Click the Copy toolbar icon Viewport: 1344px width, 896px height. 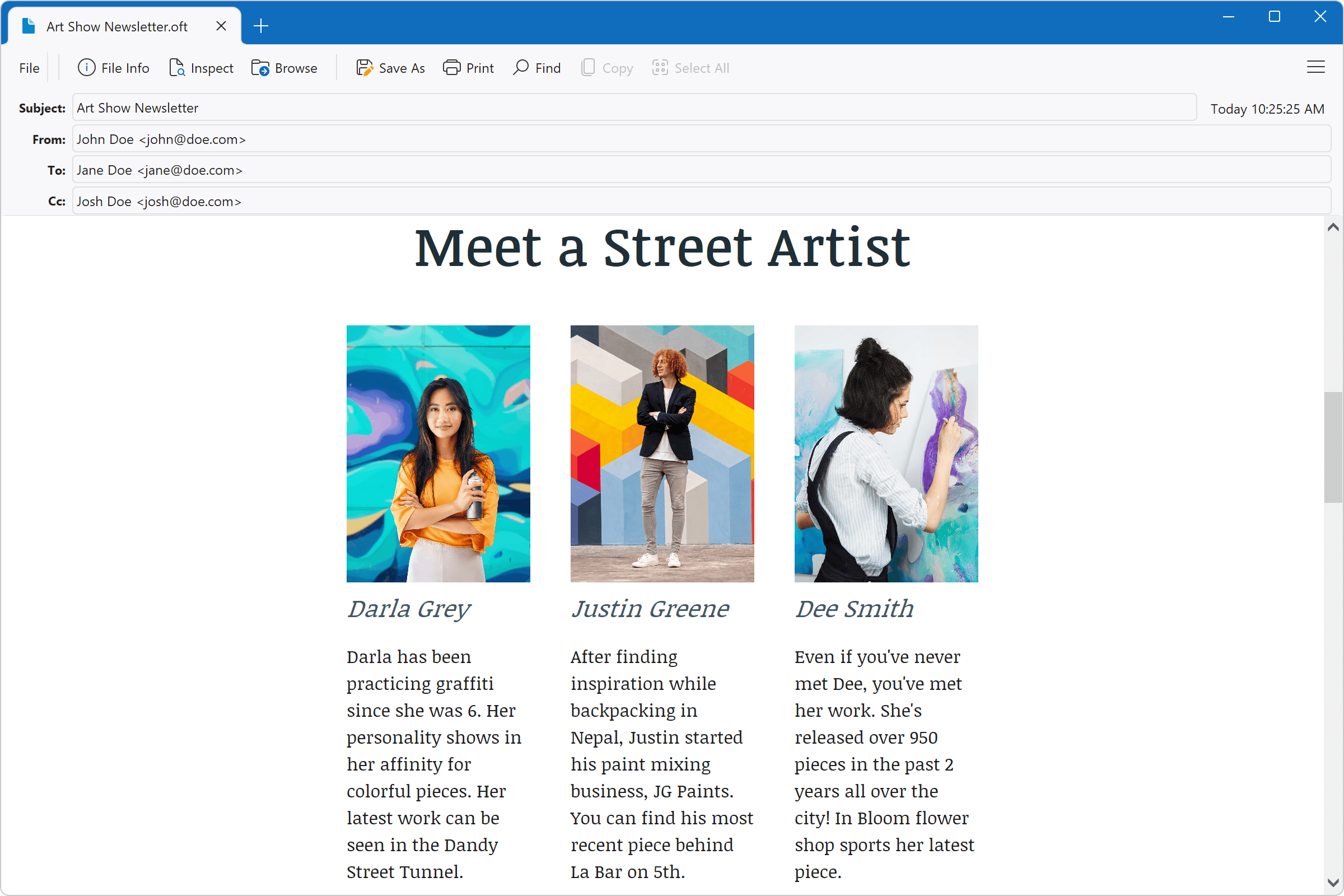coord(588,68)
